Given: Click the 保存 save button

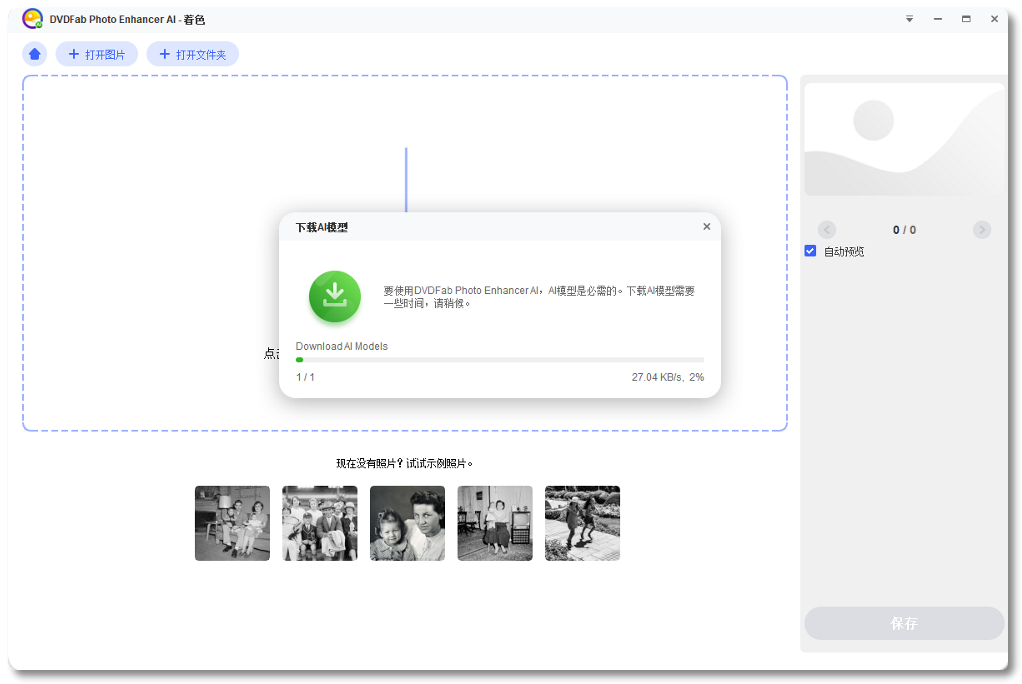Looking at the screenshot, I should (904, 623).
